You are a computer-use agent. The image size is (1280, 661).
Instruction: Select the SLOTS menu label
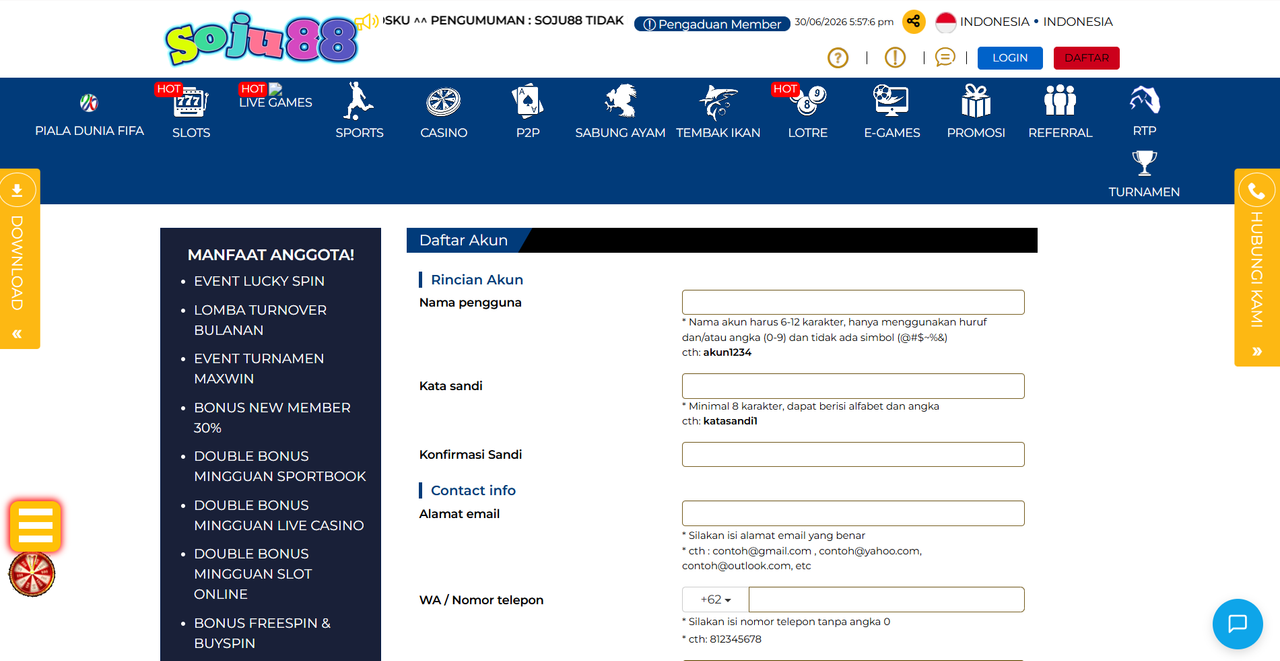click(x=191, y=132)
